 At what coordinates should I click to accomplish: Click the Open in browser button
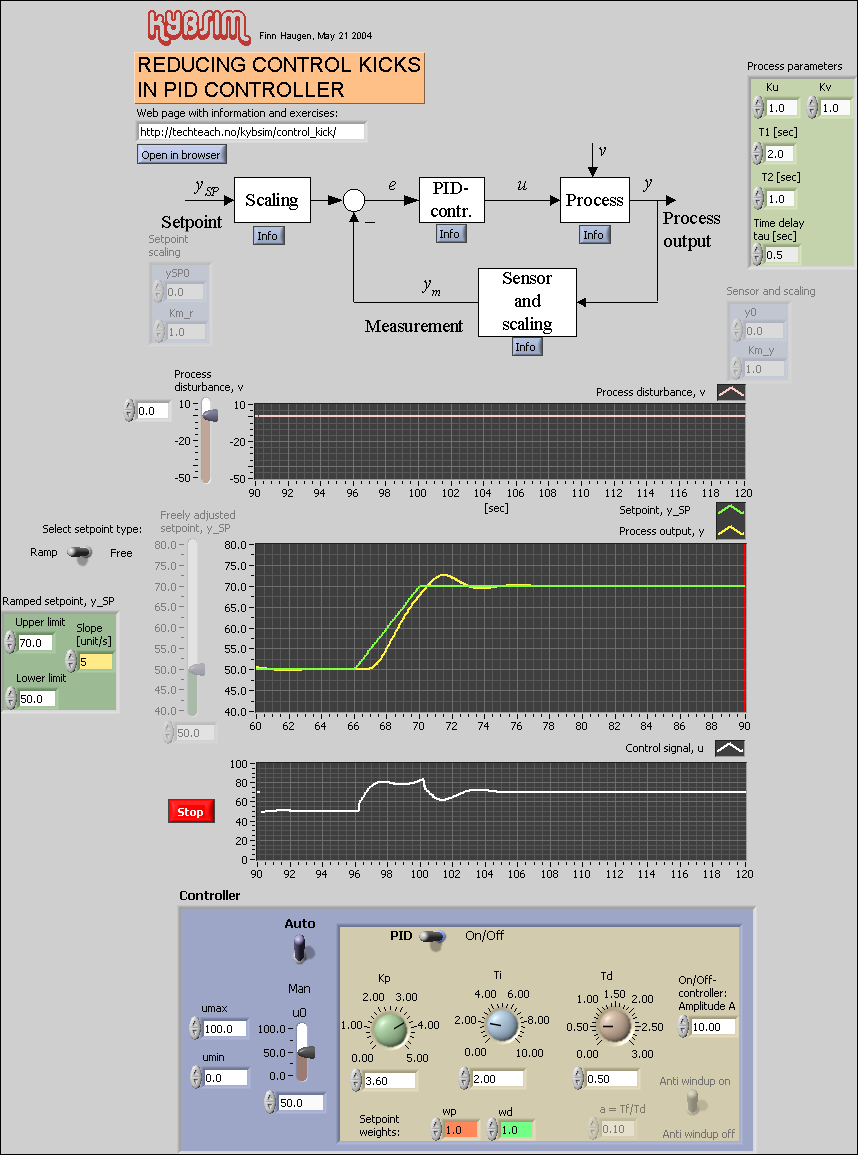point(181,154)
